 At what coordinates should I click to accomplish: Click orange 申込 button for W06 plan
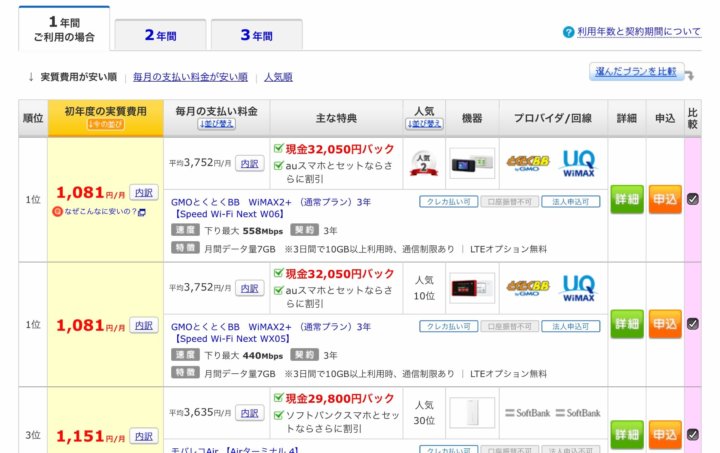pyautogui.click(x=665, y=199)
